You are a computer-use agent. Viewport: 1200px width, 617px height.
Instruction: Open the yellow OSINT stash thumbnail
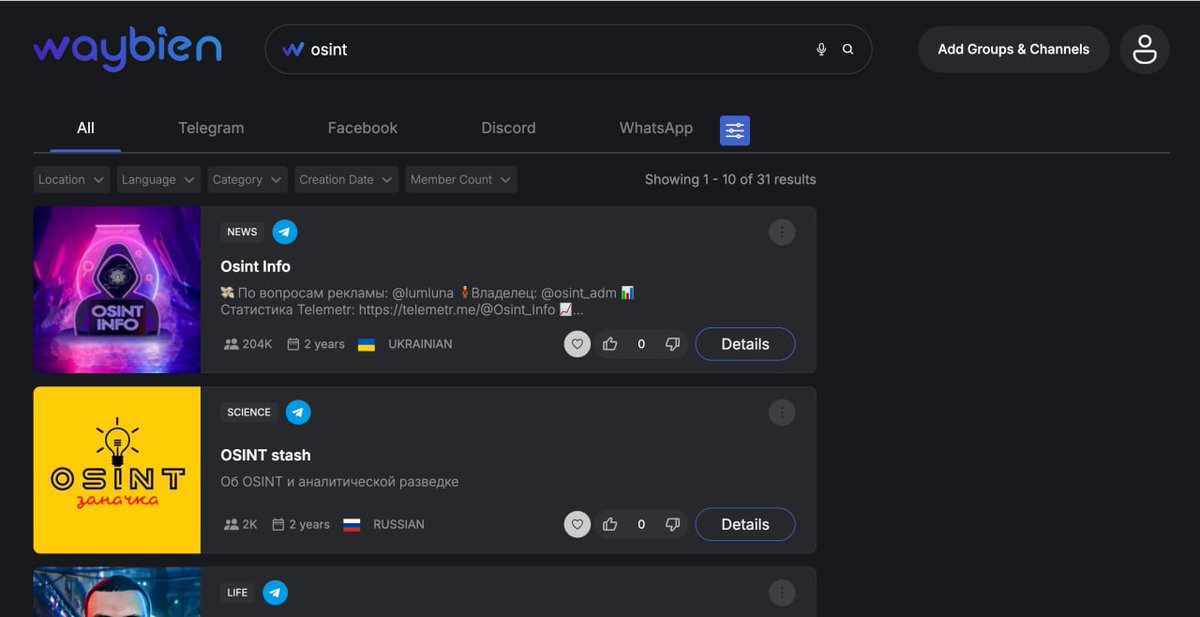tap(117, 470)
